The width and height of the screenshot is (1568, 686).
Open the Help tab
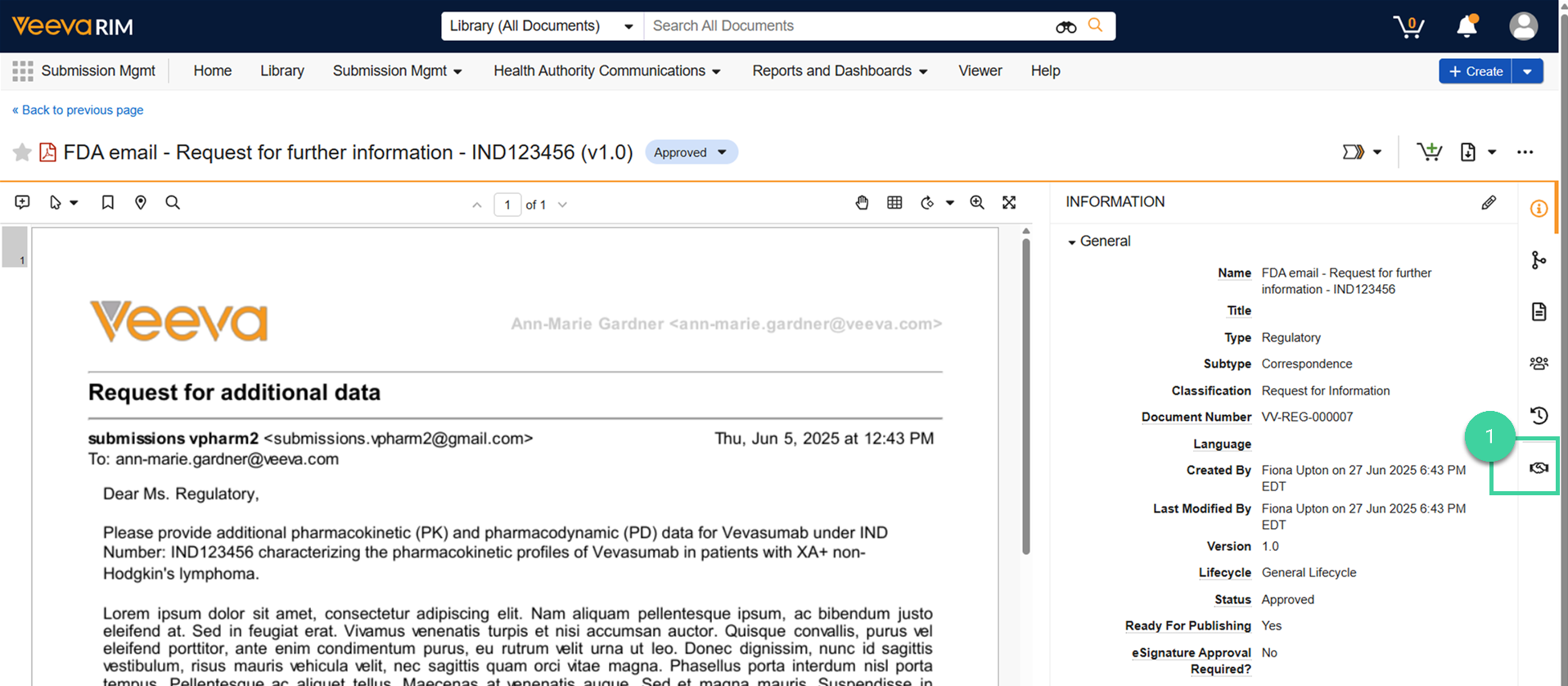click(1046, 71)
